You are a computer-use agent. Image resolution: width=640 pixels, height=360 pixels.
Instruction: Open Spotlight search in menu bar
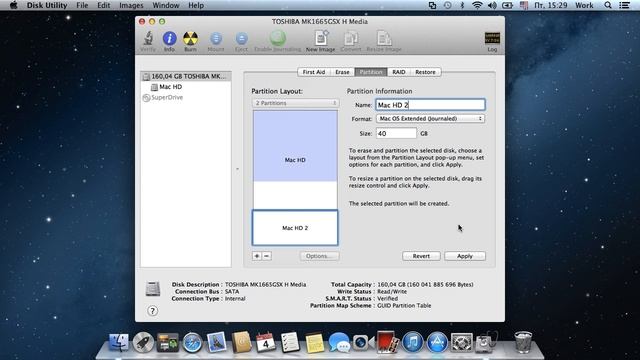tap(608, 5)
